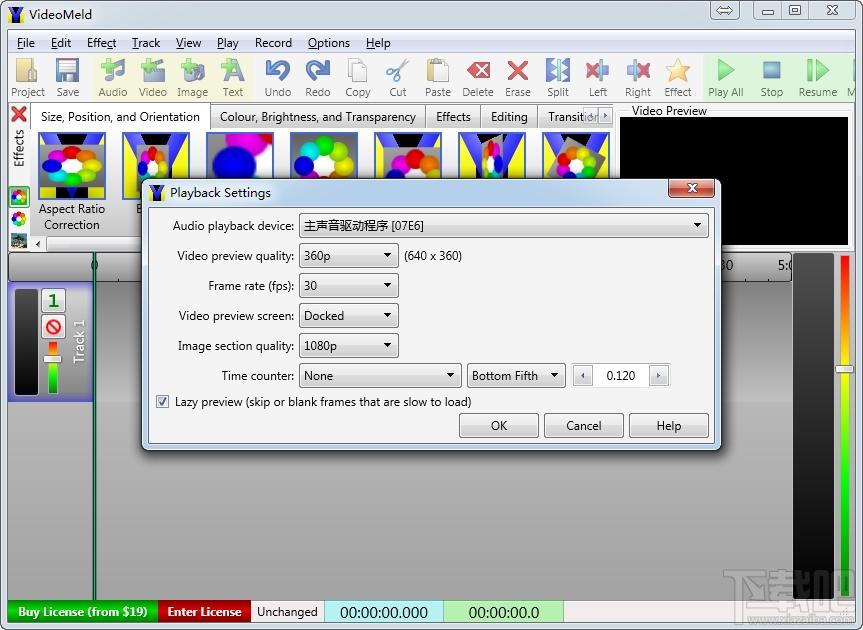Click the Project toolbar icon

[x=27, y=77]
